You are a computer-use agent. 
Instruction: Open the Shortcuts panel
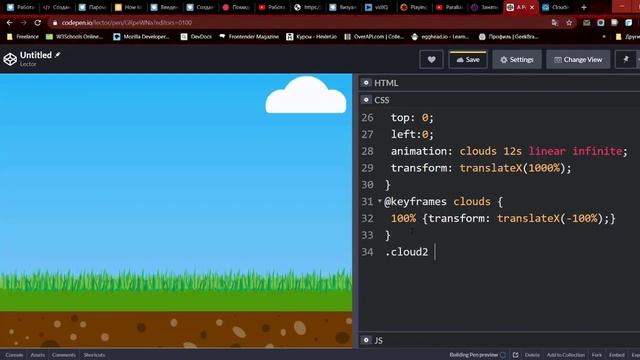94,355
